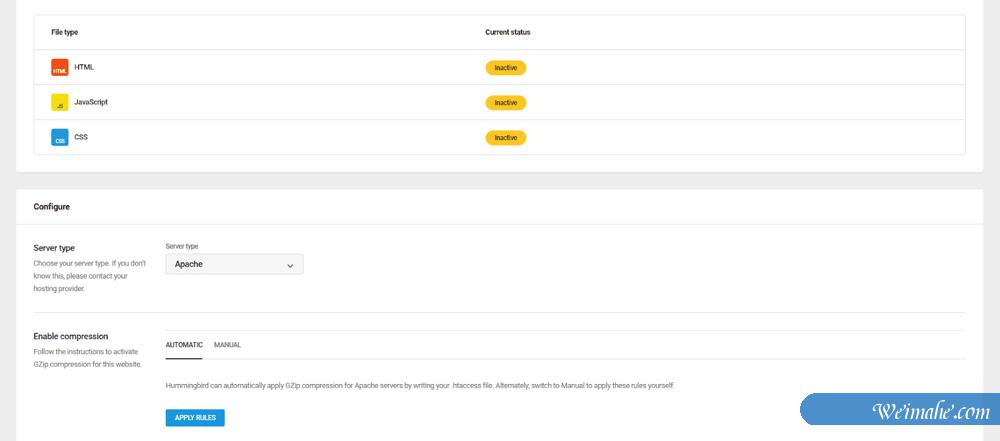The image size is (1000, 441).
Task: Switch to the Automatic tab
Action: point(184,345)
